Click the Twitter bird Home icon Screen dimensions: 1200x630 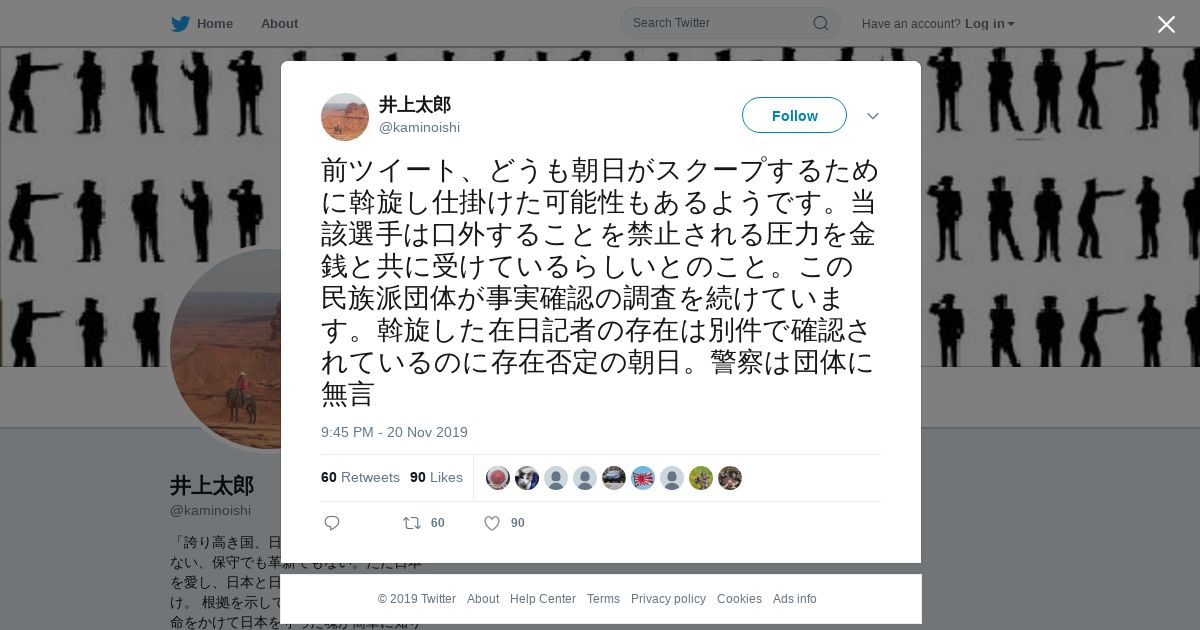(180, 23)
